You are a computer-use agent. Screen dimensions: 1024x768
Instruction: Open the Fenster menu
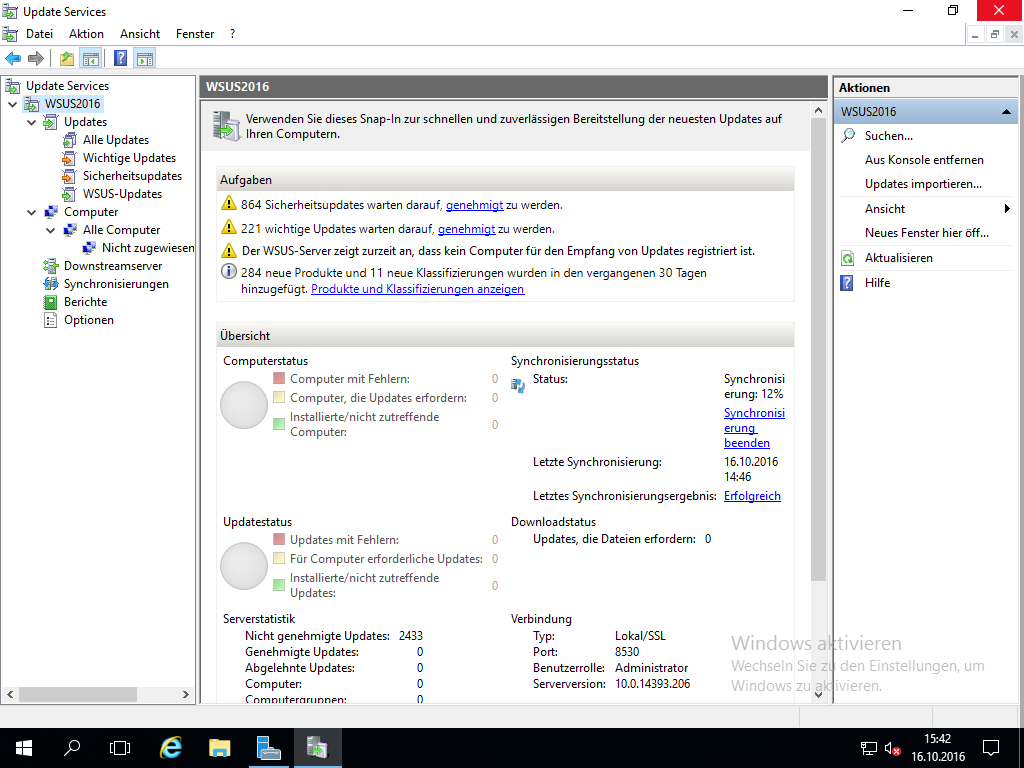pos(195,34)
